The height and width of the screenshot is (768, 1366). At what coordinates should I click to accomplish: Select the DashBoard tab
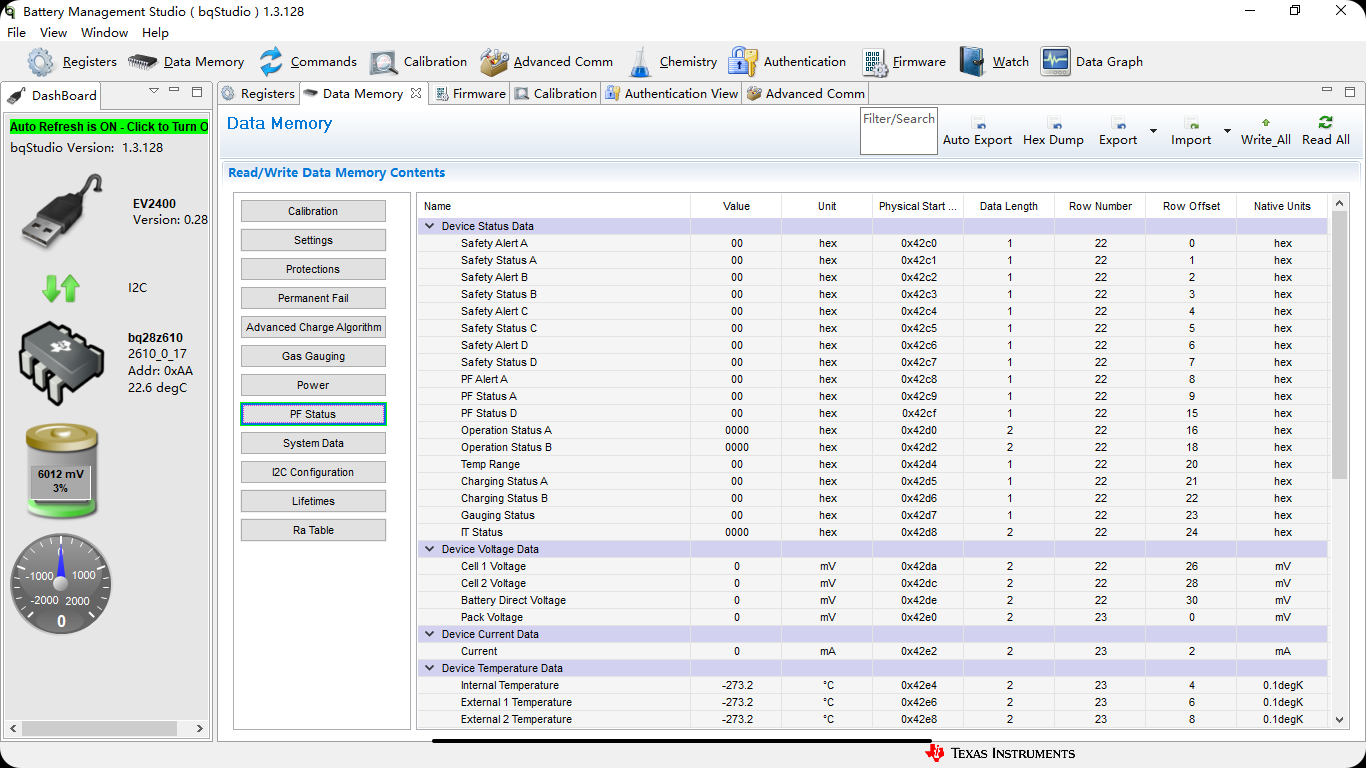click(x=53, y=96)
